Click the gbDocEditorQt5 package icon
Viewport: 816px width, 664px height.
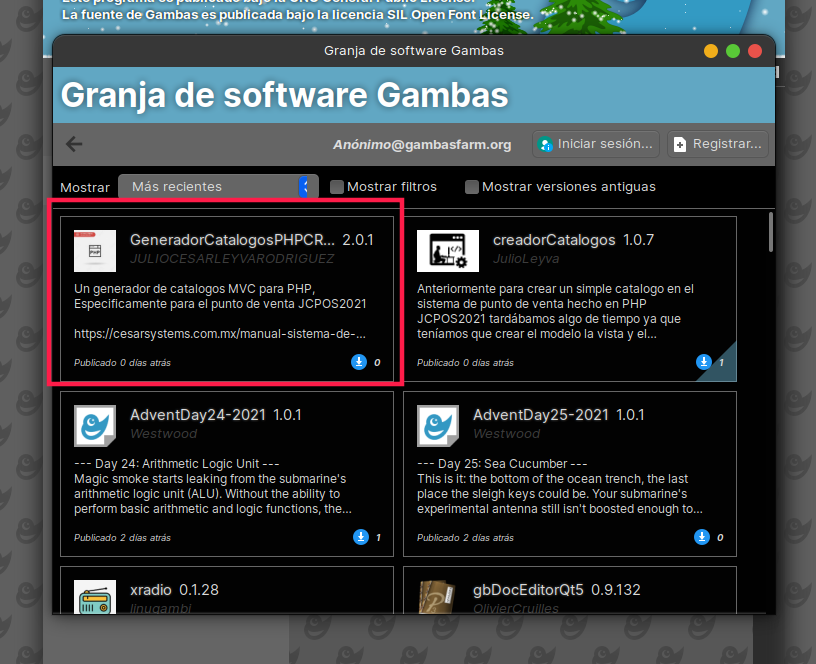pos(438,596)
